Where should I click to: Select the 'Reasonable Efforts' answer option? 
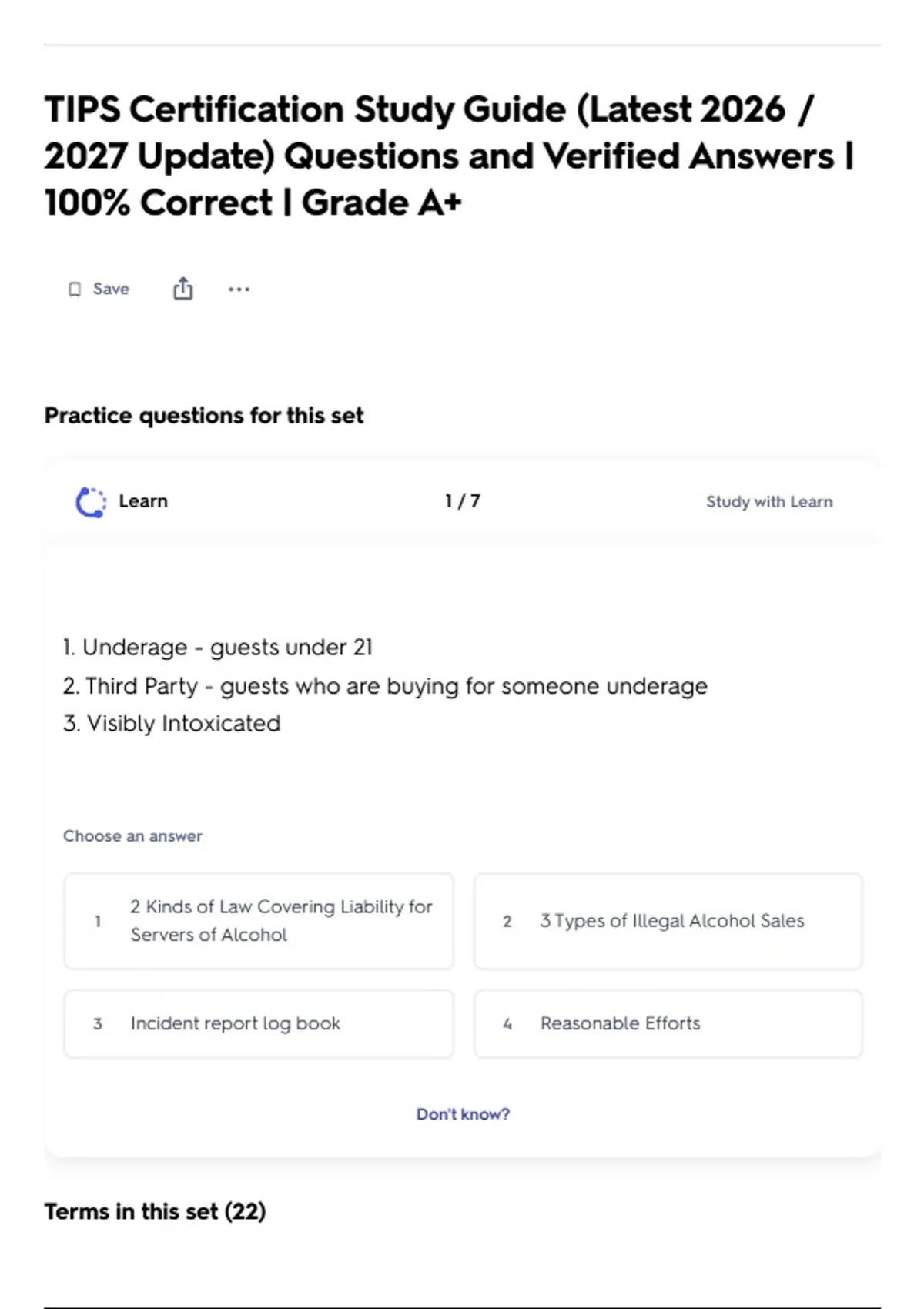(668, 1024)
